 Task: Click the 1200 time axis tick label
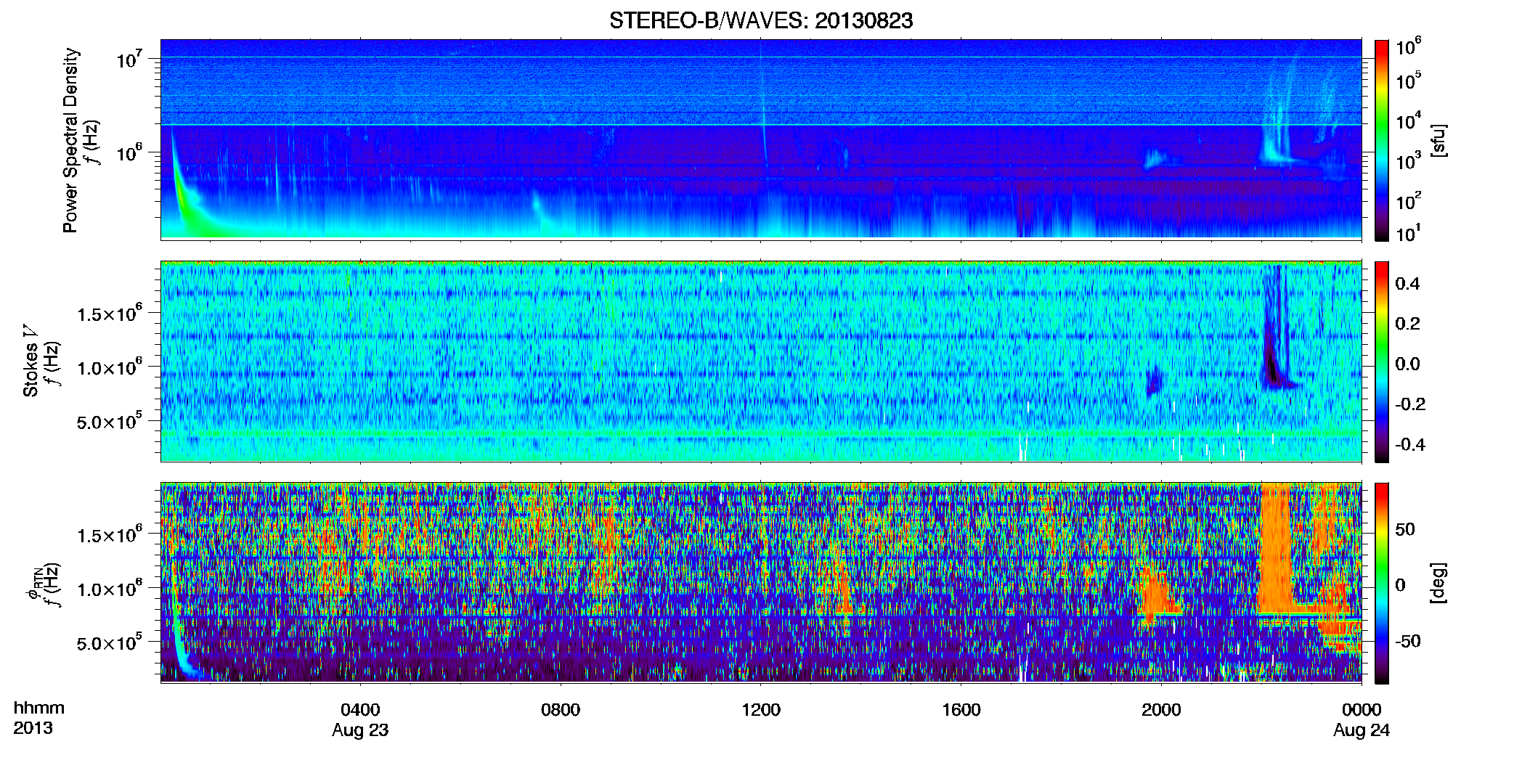click(761, 709)
